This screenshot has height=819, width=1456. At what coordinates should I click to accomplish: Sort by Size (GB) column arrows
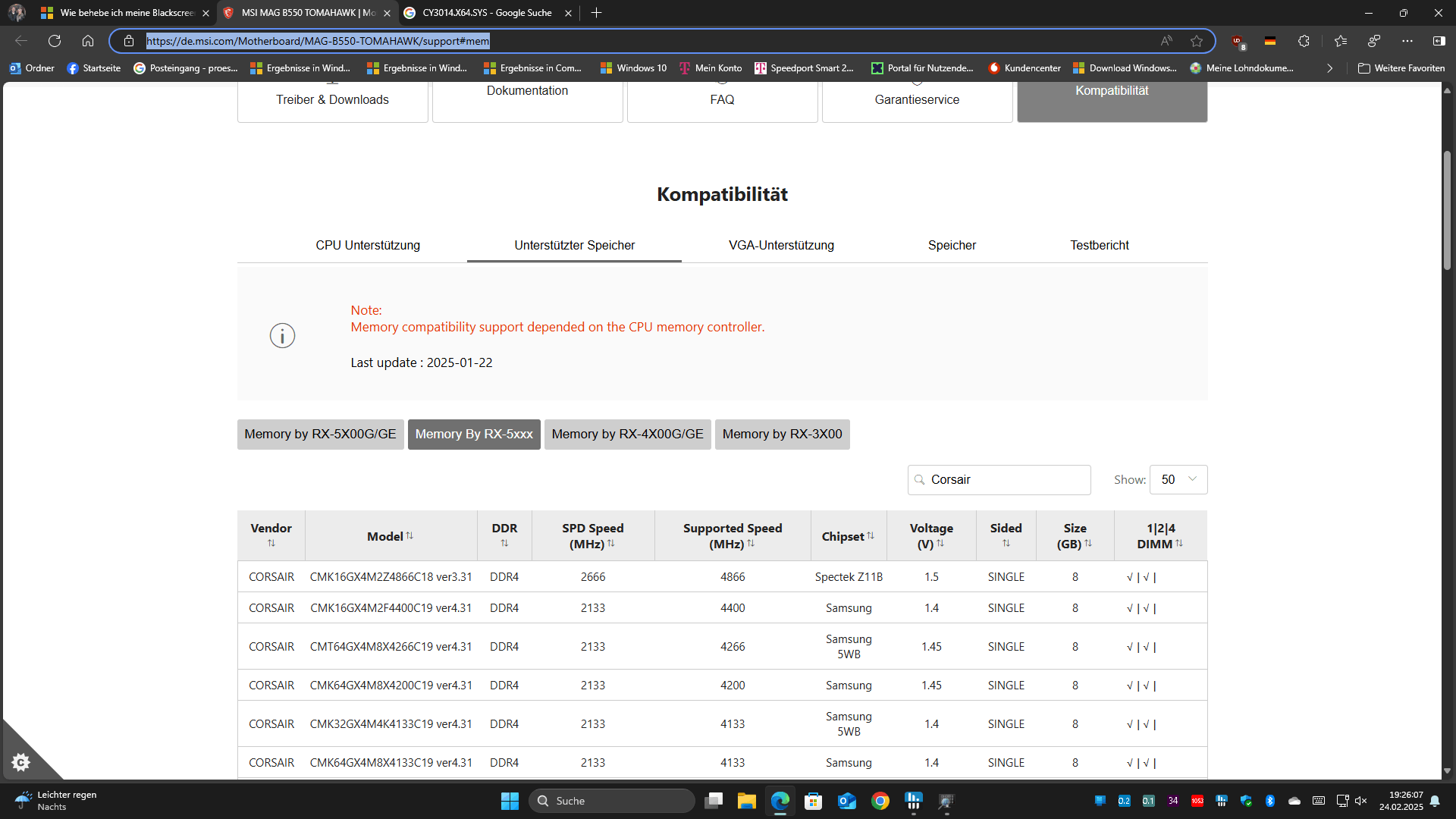click(x=1088, y=544)
